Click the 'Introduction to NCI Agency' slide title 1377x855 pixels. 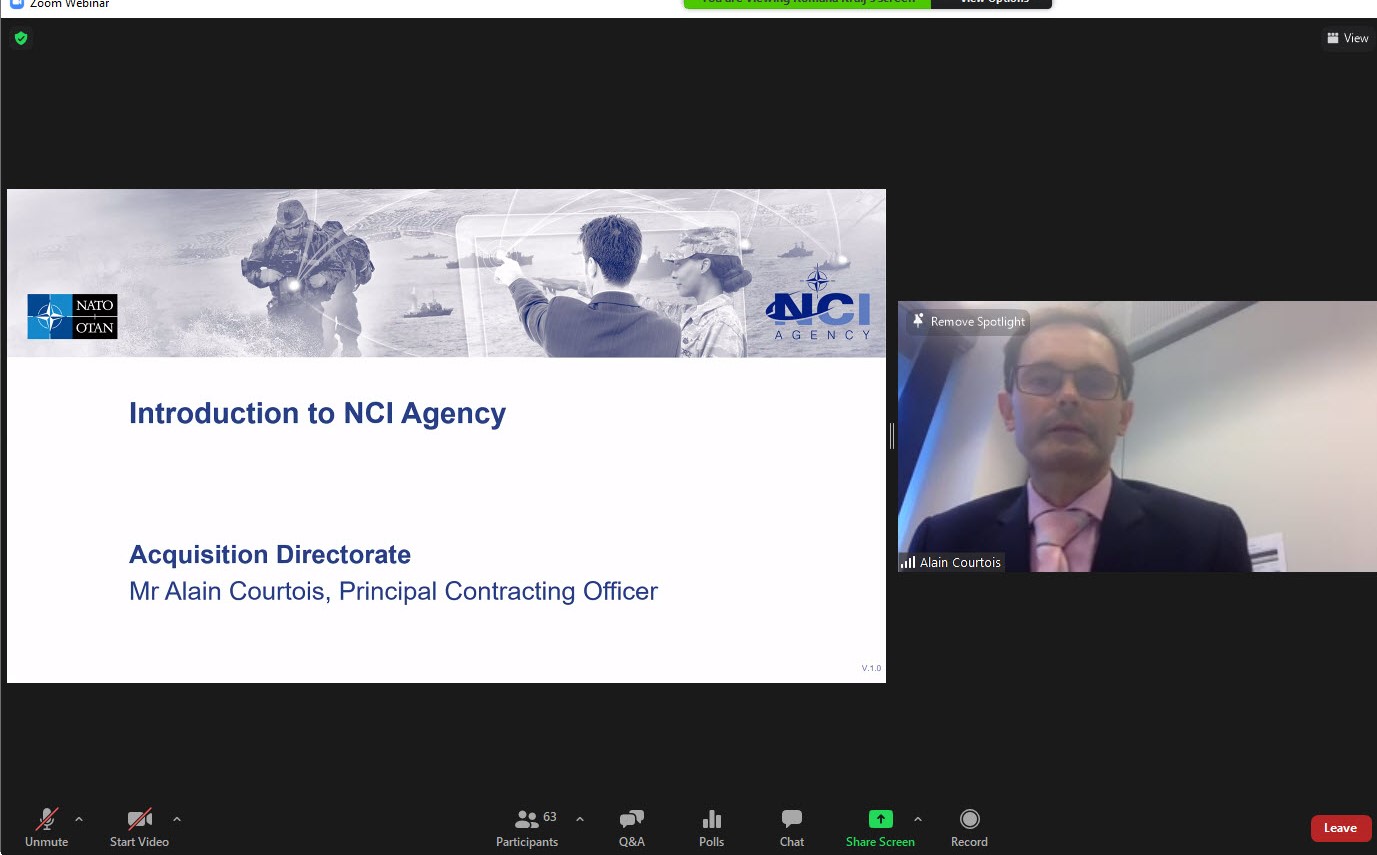point(317,413)
